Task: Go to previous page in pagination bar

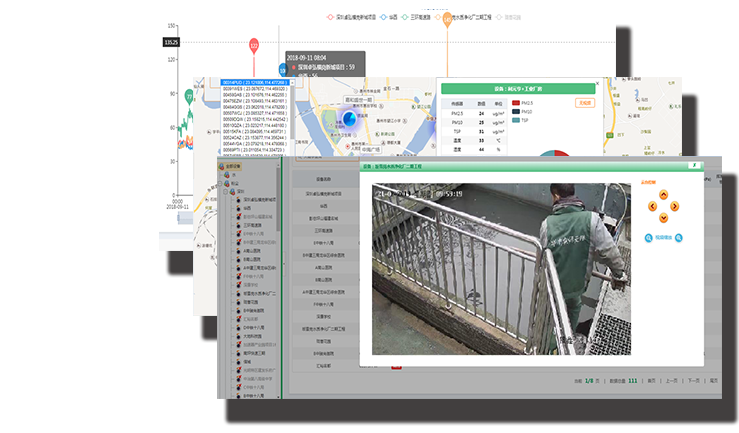Action: click(x=671, y=381)
